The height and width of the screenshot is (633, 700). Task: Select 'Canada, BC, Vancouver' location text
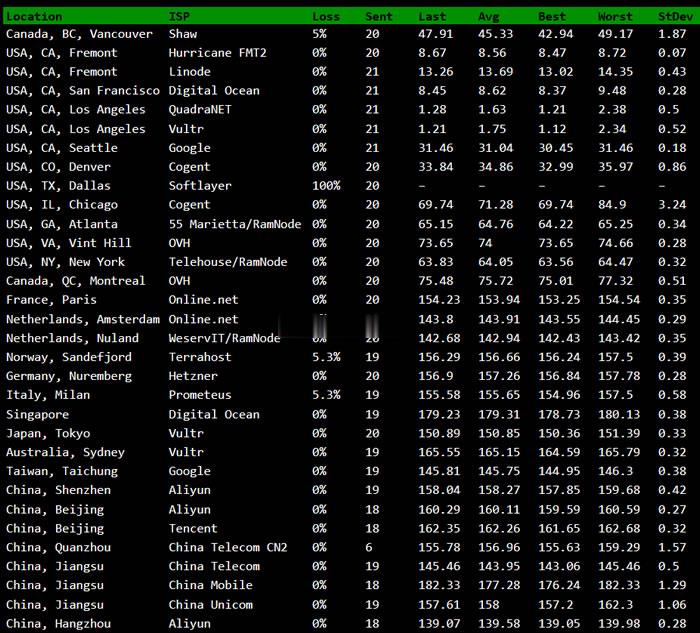coord(79,34)
